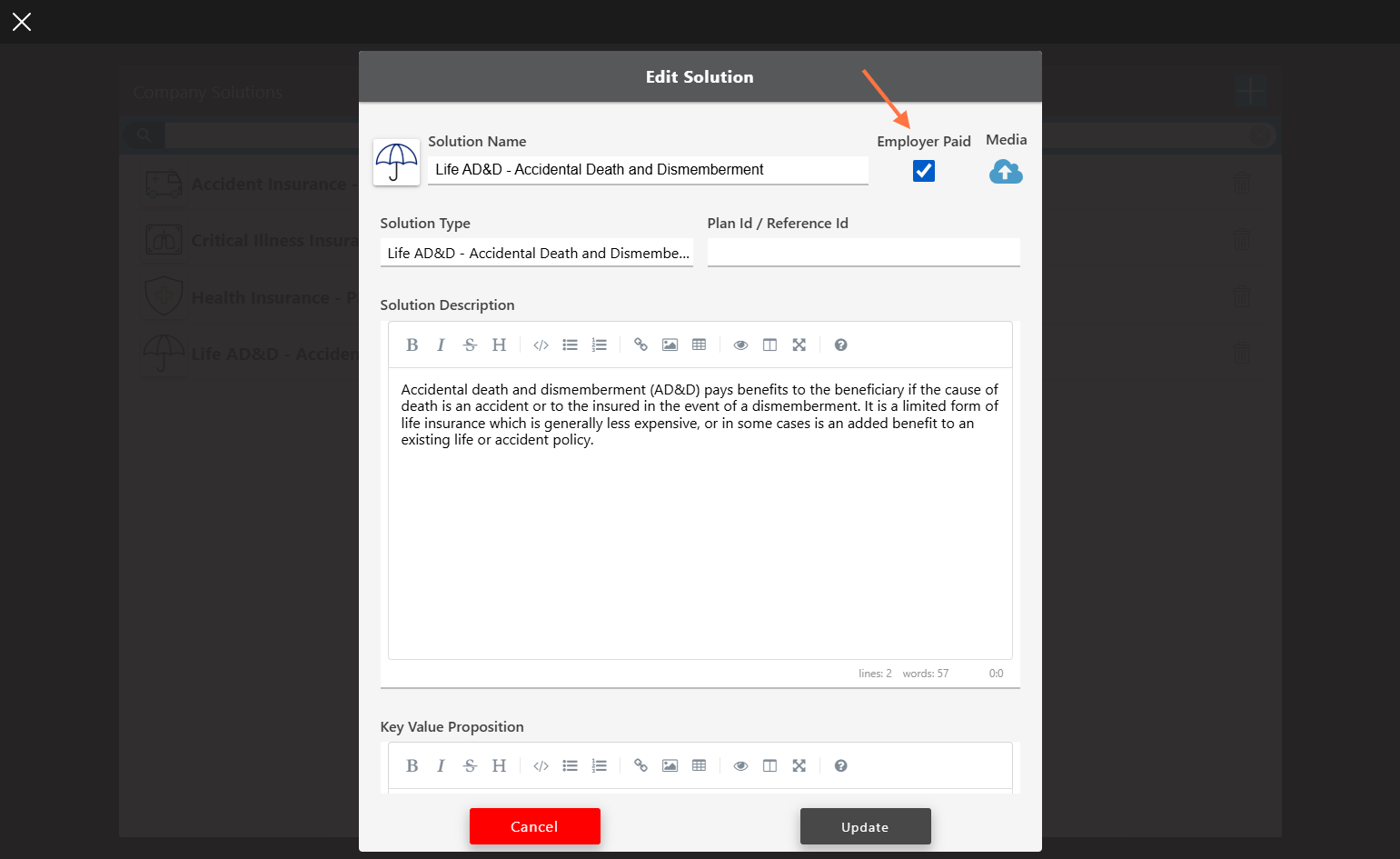Add bulleted list in Solution Description editor
This screenshot has width=1400, height=859.
click(570, 345)
